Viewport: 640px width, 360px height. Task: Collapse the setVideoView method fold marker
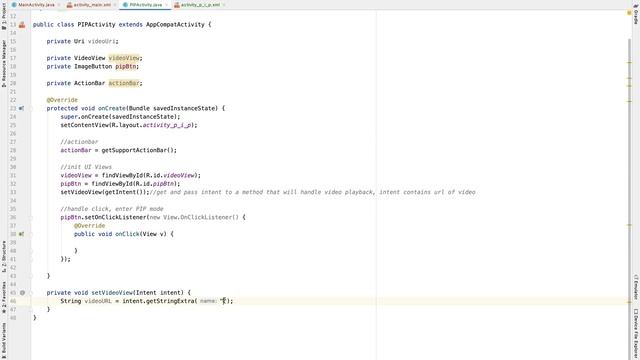pos(30,293)
